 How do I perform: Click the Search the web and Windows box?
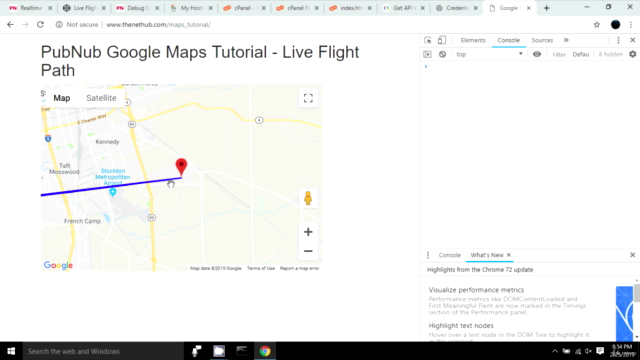click(103, 351)
